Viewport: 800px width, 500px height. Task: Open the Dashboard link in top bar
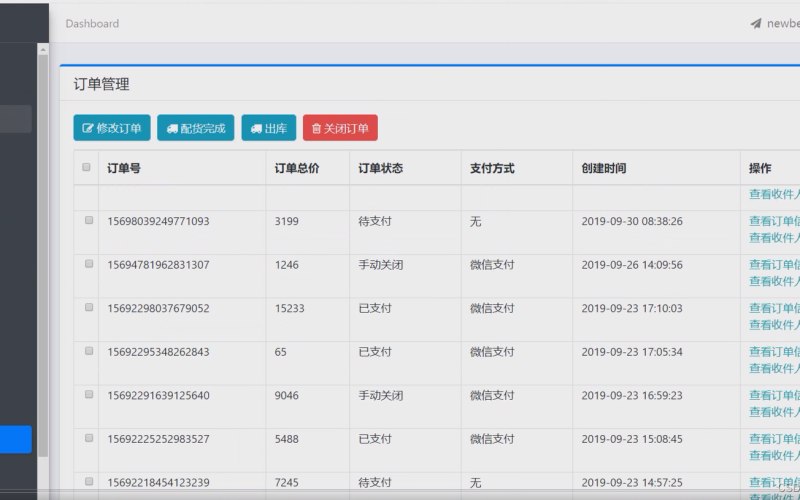coord(92,23)
